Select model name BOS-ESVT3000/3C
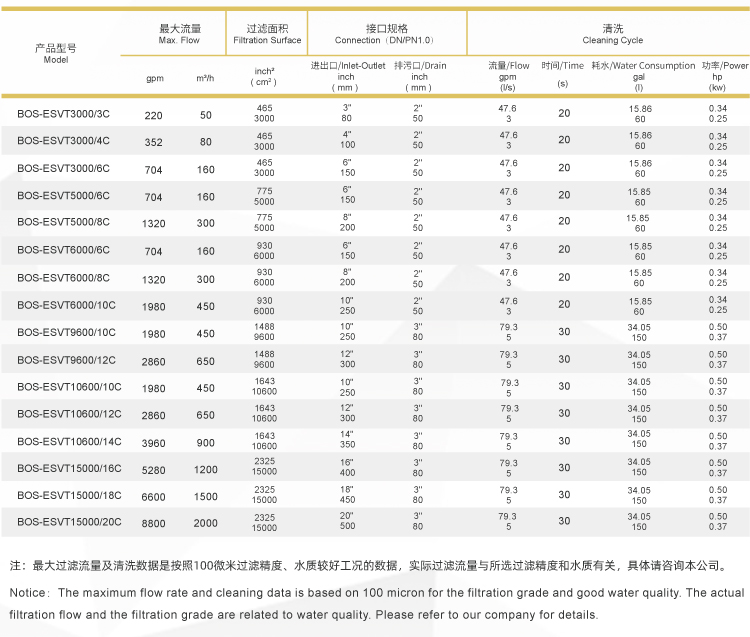The height and width of the screenshot is (637, 750). tap(63, 114)
